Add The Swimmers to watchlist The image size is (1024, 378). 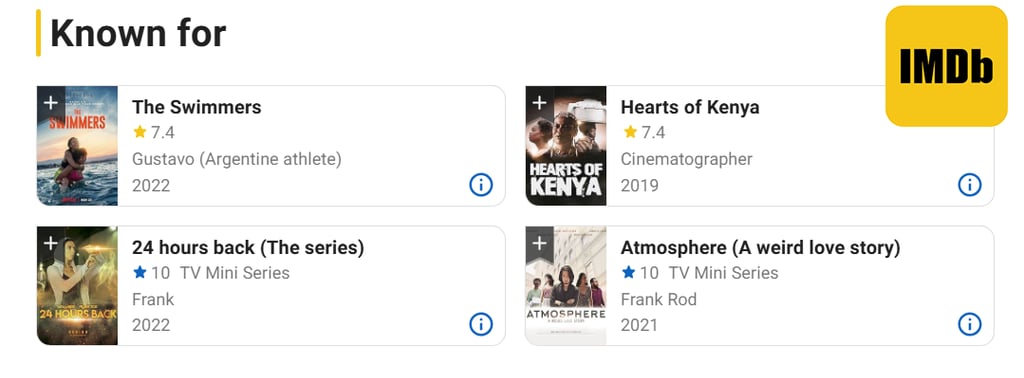50,102
